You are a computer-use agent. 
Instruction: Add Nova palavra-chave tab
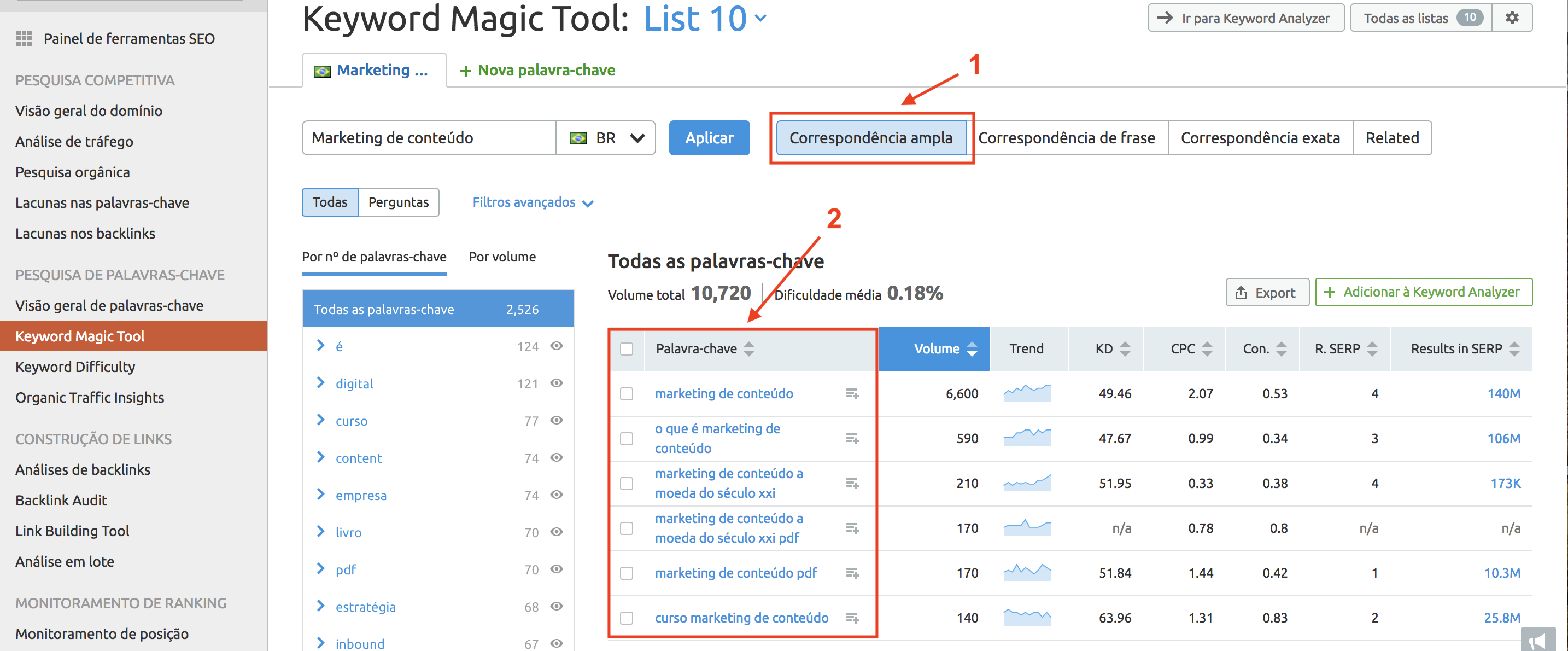(537, 71)
